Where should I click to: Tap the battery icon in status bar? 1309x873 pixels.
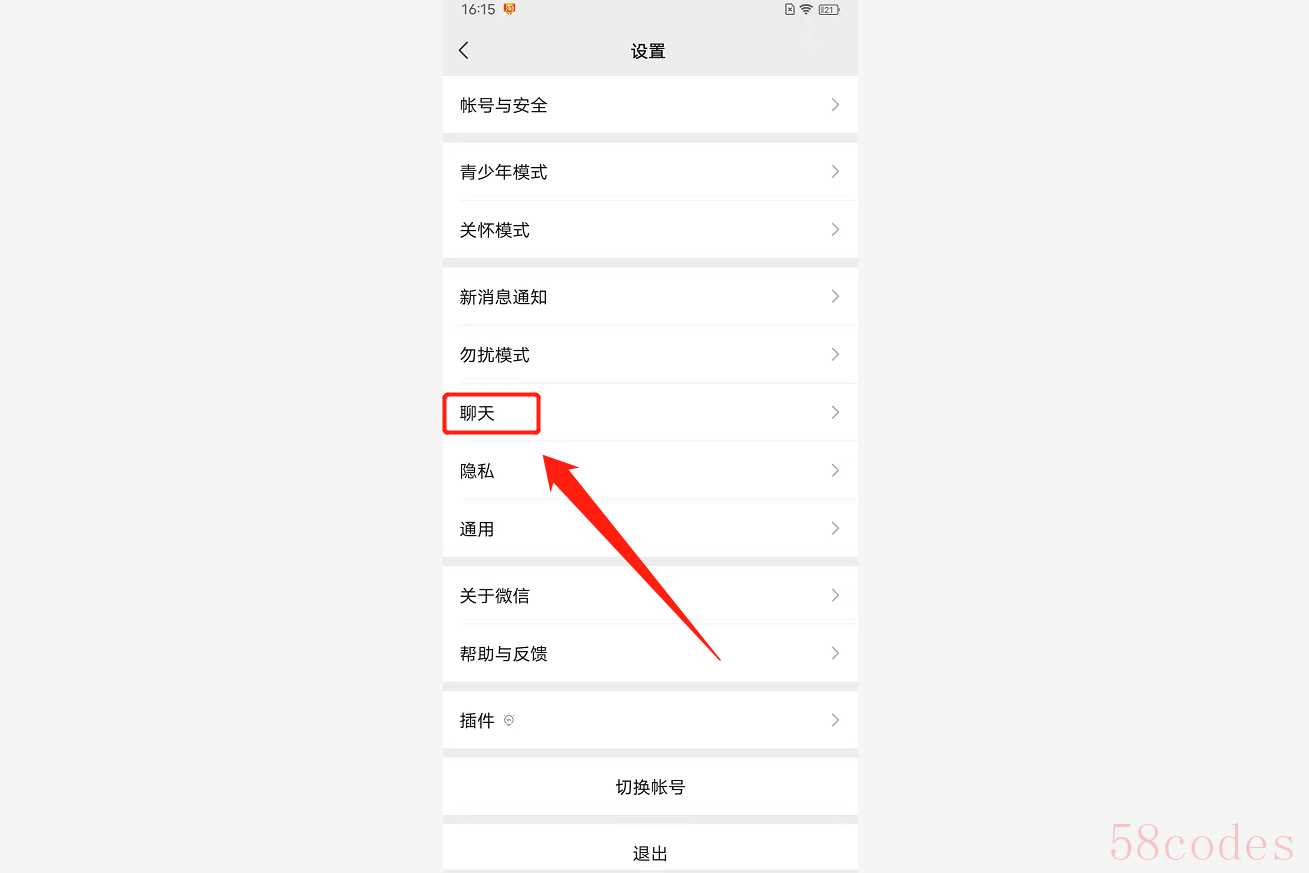829,9
